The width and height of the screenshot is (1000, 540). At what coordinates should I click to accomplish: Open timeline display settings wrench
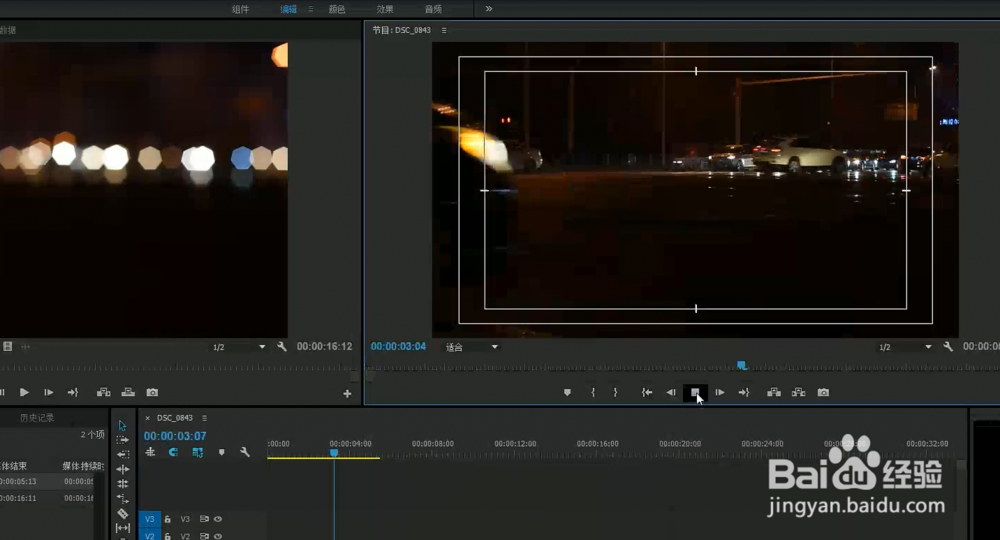[245, 452]
